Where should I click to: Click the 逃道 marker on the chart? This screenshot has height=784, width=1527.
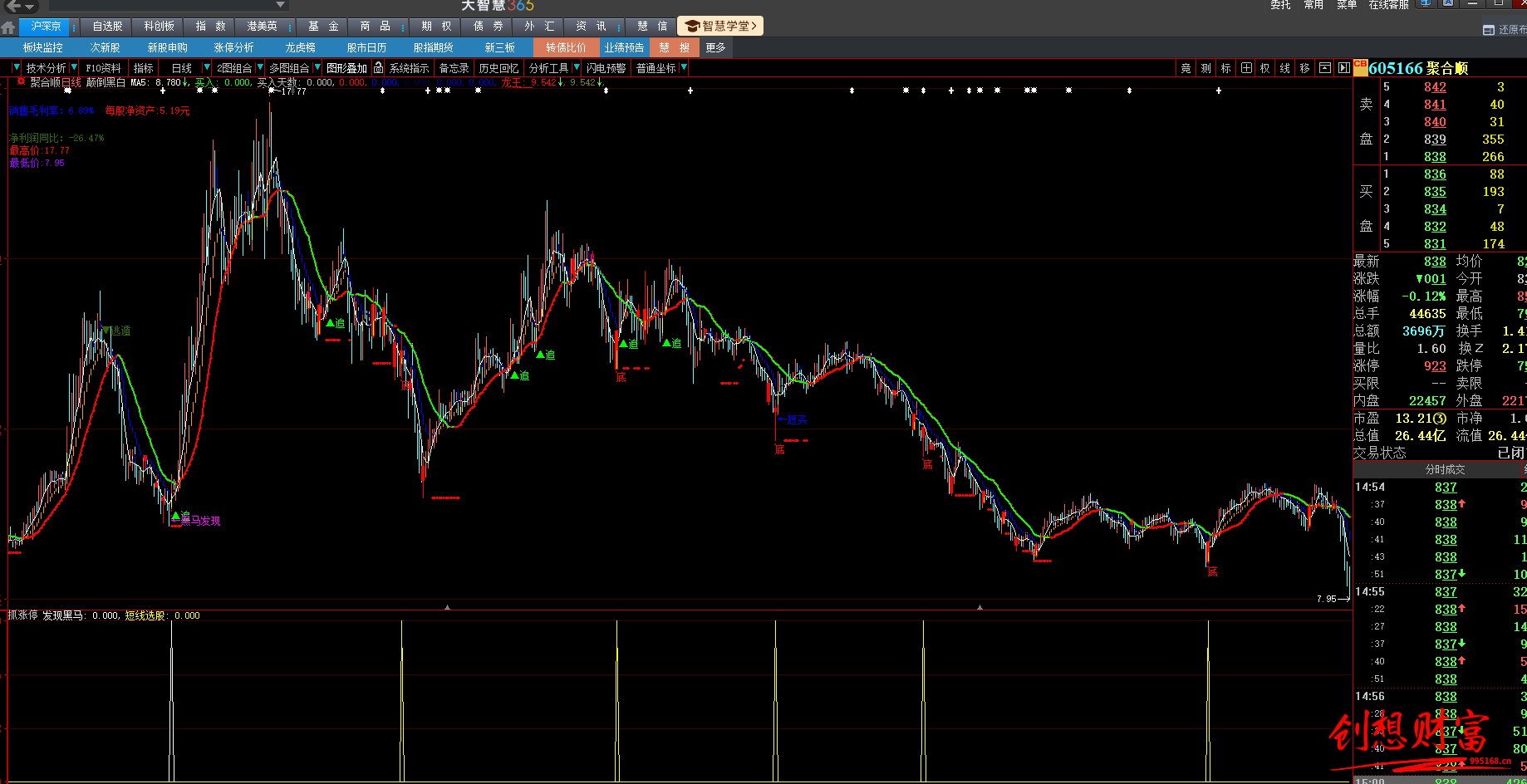[x=115, y=331]
